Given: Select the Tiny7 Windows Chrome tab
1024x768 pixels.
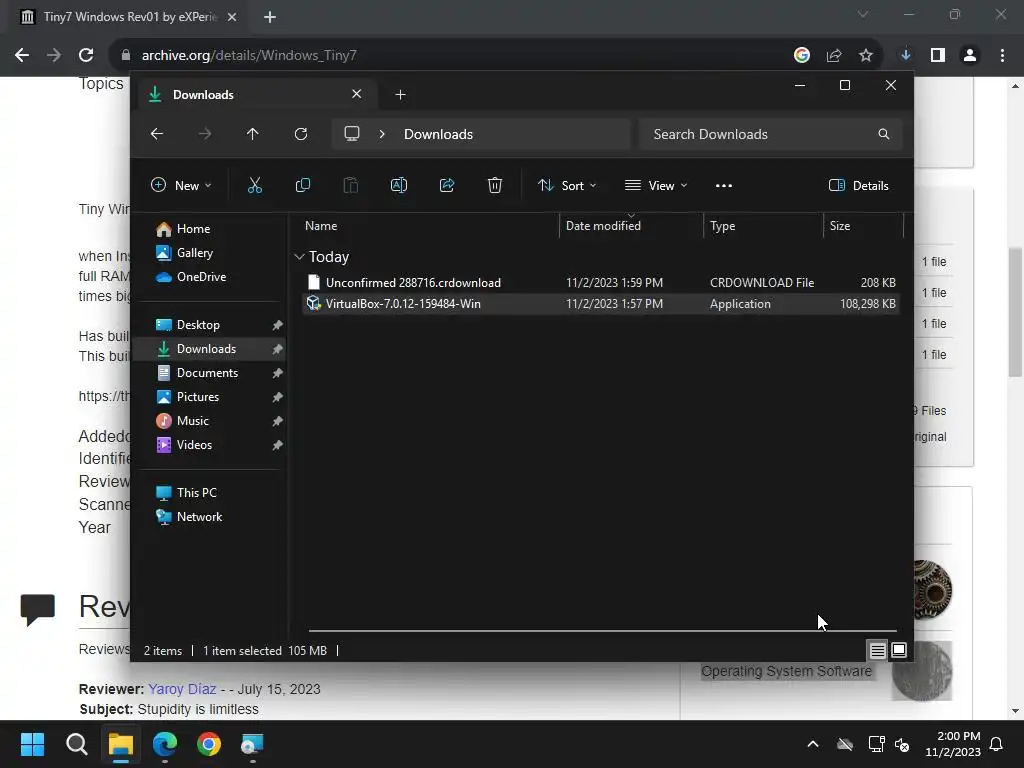Looking at the screenshot, I should [x=128, y=17].
